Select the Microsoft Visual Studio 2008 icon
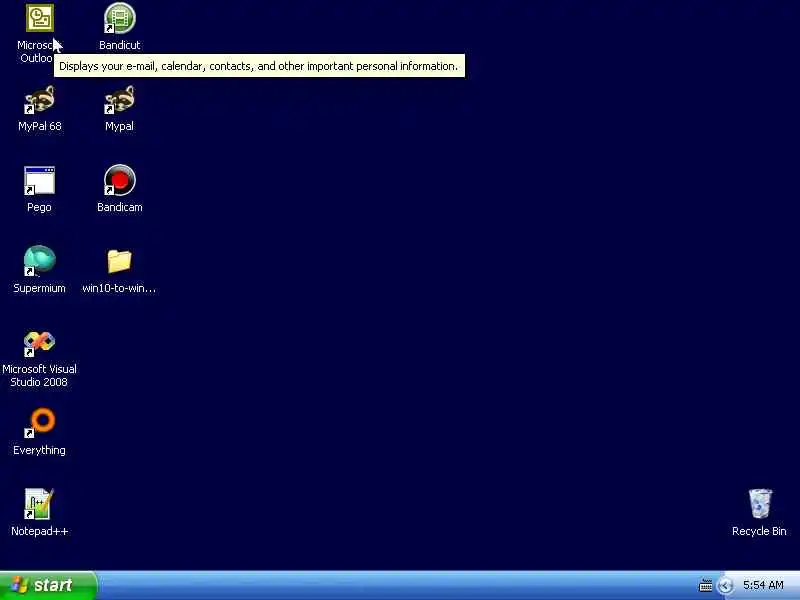This screenshot has height=600, width=800. (39, 343)
